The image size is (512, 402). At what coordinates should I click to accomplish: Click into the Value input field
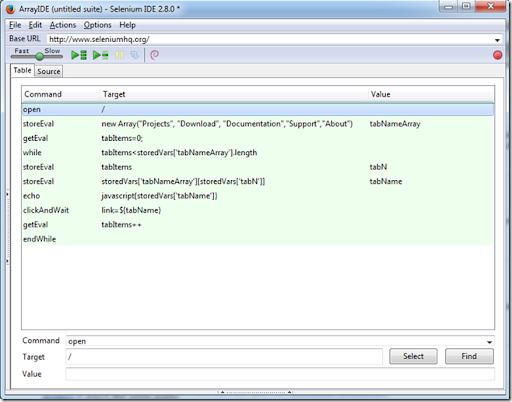point(280,374)
